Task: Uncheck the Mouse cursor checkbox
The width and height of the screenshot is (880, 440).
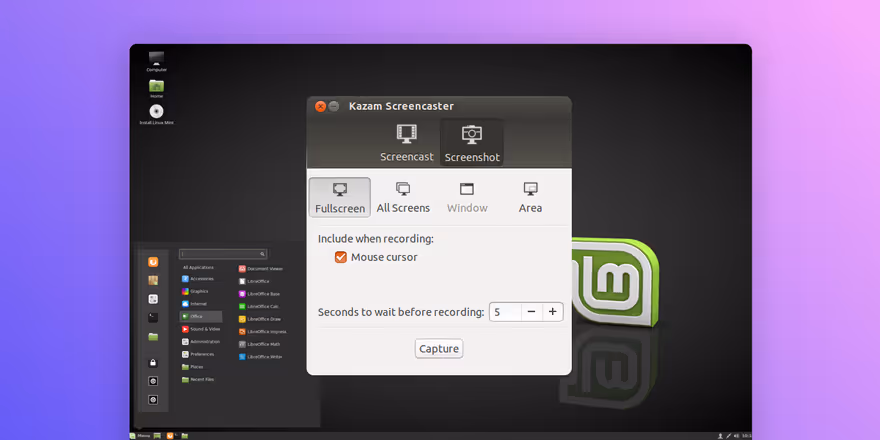Action: [341, 257]
